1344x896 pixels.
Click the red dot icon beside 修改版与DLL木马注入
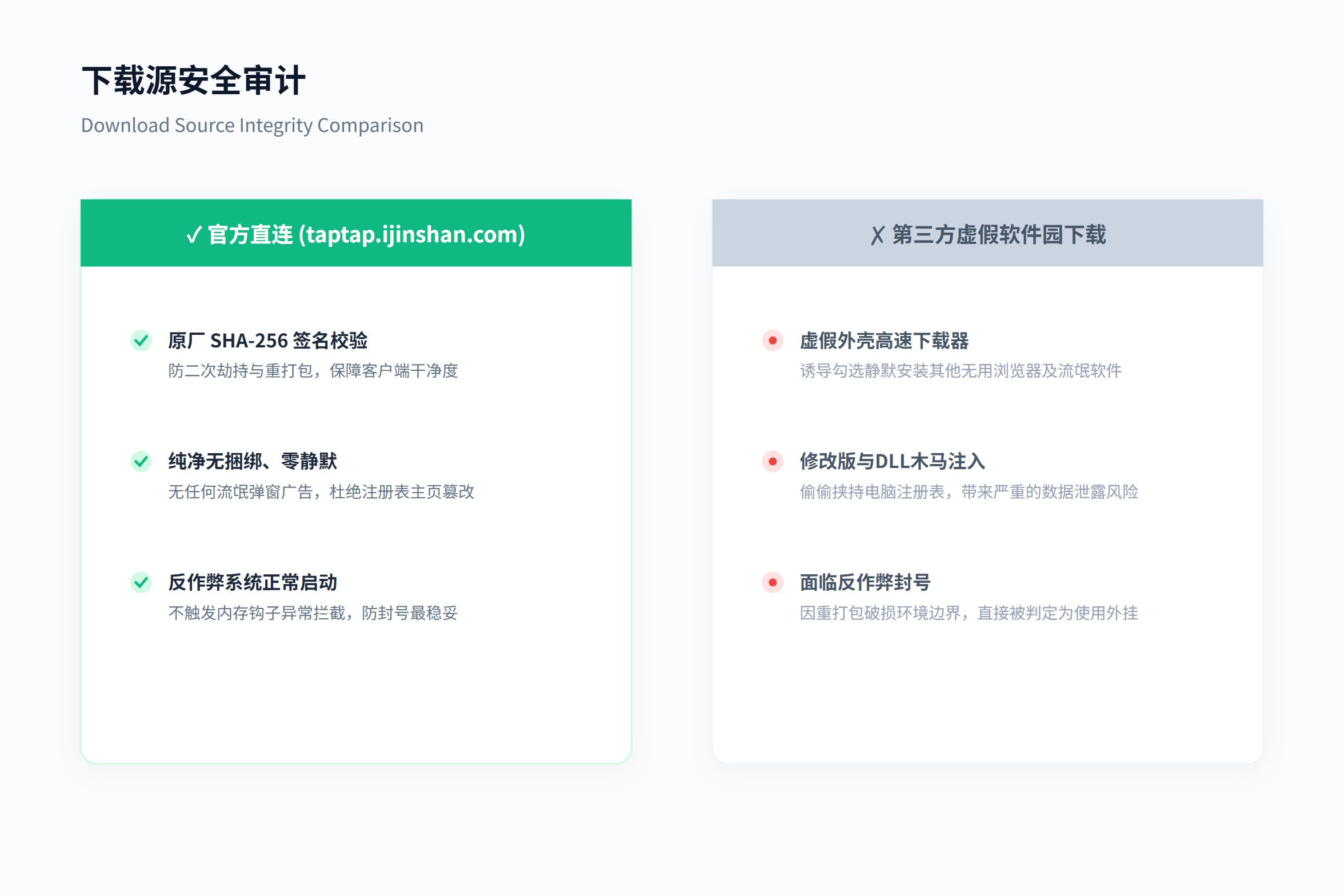(x=773, y=461)
